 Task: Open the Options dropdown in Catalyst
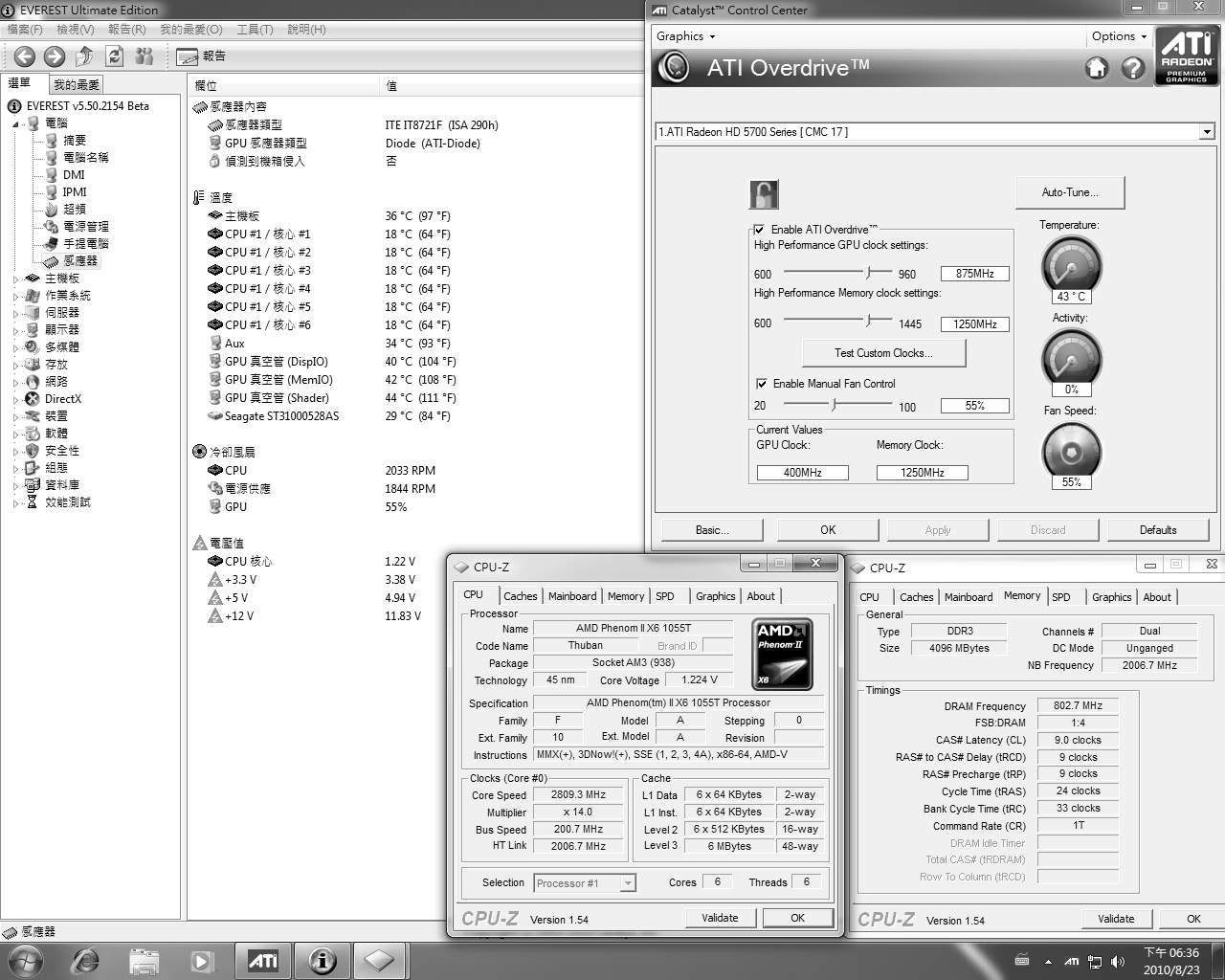pos(1119,36)
